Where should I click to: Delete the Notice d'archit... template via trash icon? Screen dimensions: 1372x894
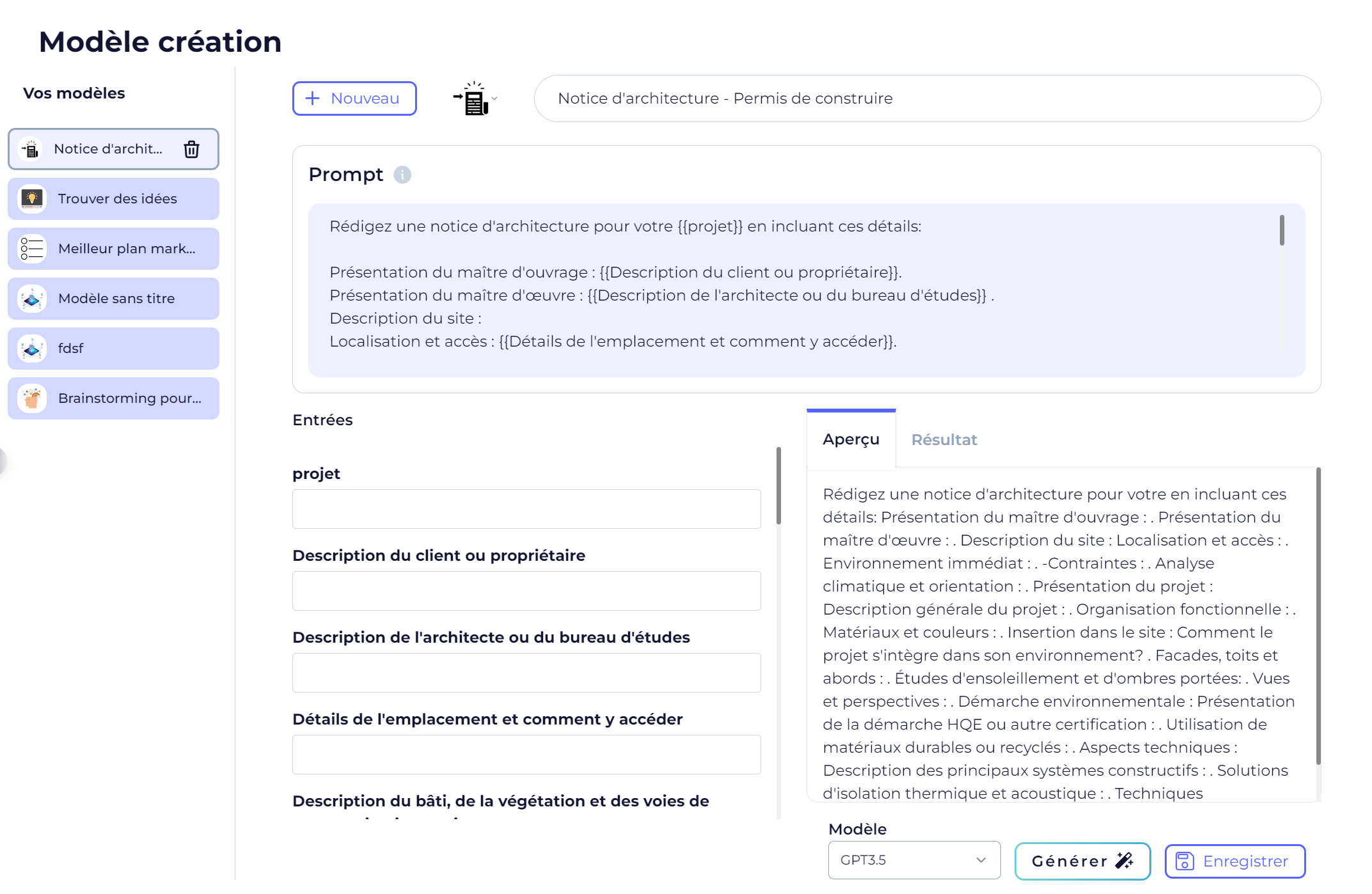point(191,149)
